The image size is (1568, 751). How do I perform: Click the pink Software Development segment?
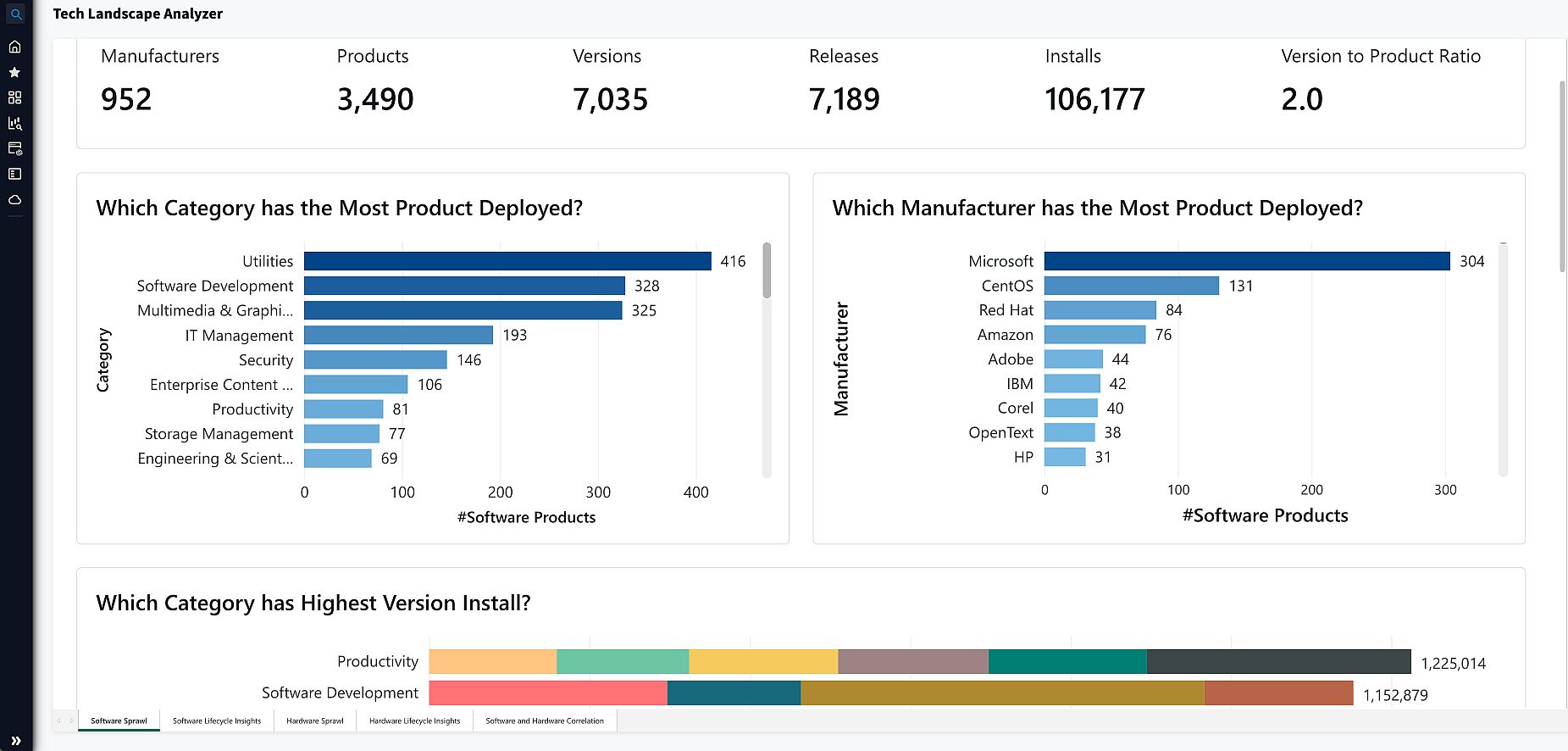548,693
